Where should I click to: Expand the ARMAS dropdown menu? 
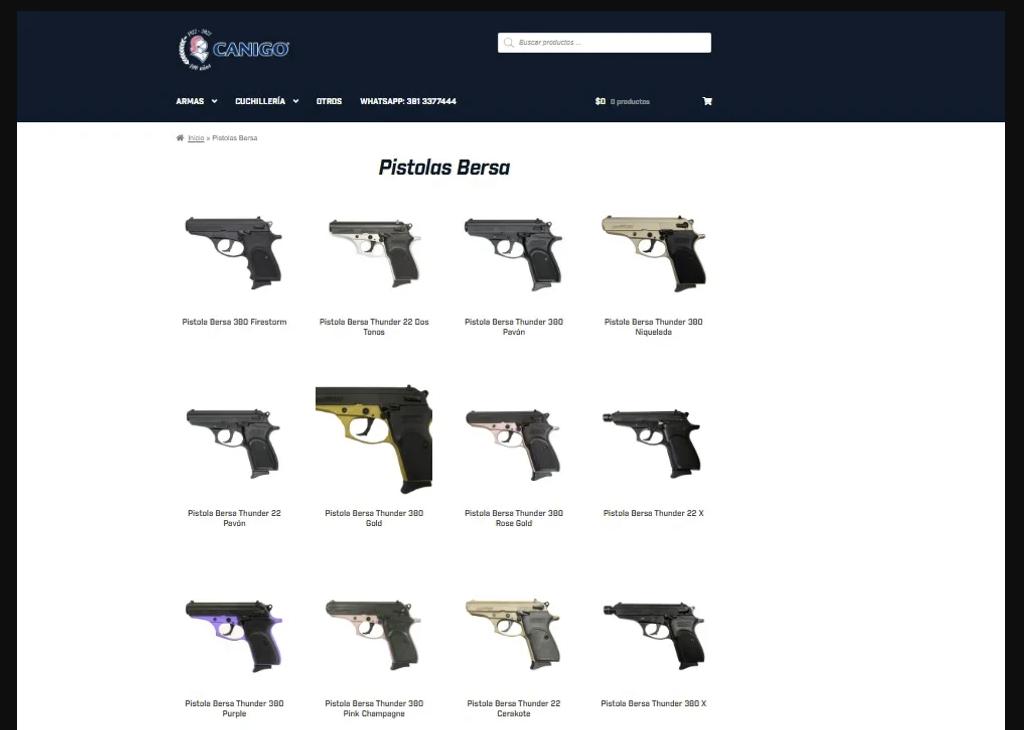point(197,101)
